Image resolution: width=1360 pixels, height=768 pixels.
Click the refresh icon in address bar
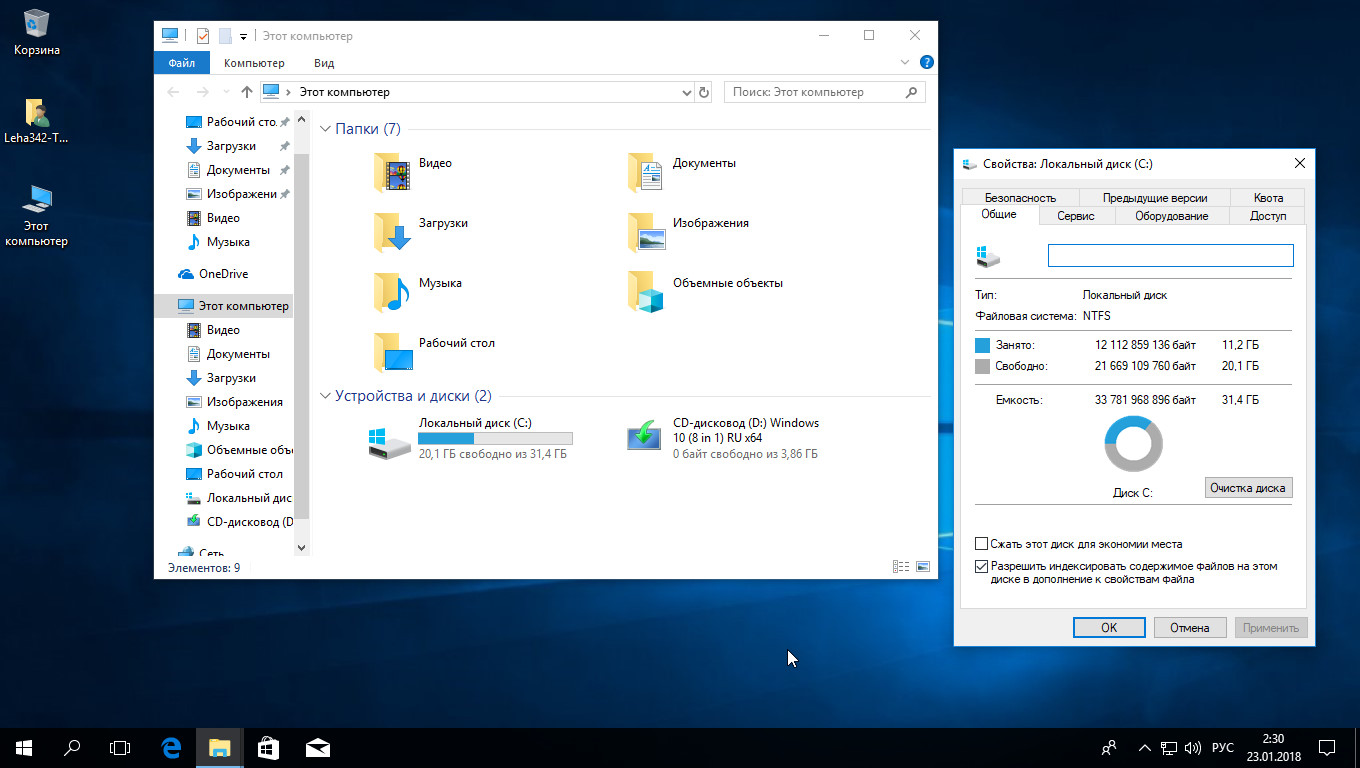pyautogui.click(x=704, y=92)
